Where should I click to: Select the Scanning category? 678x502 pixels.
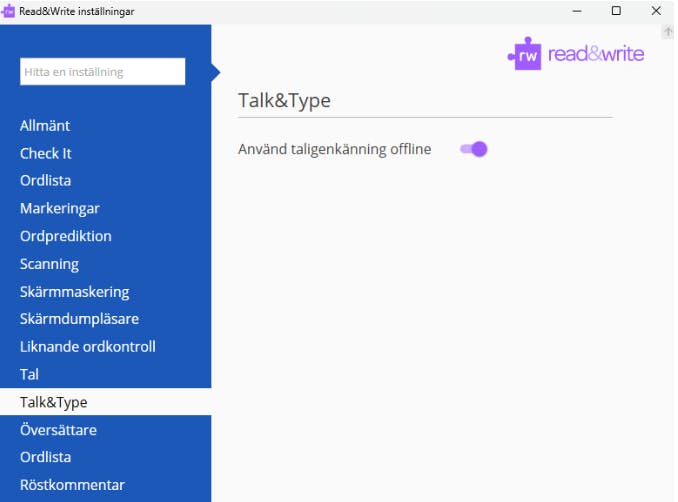49,264
